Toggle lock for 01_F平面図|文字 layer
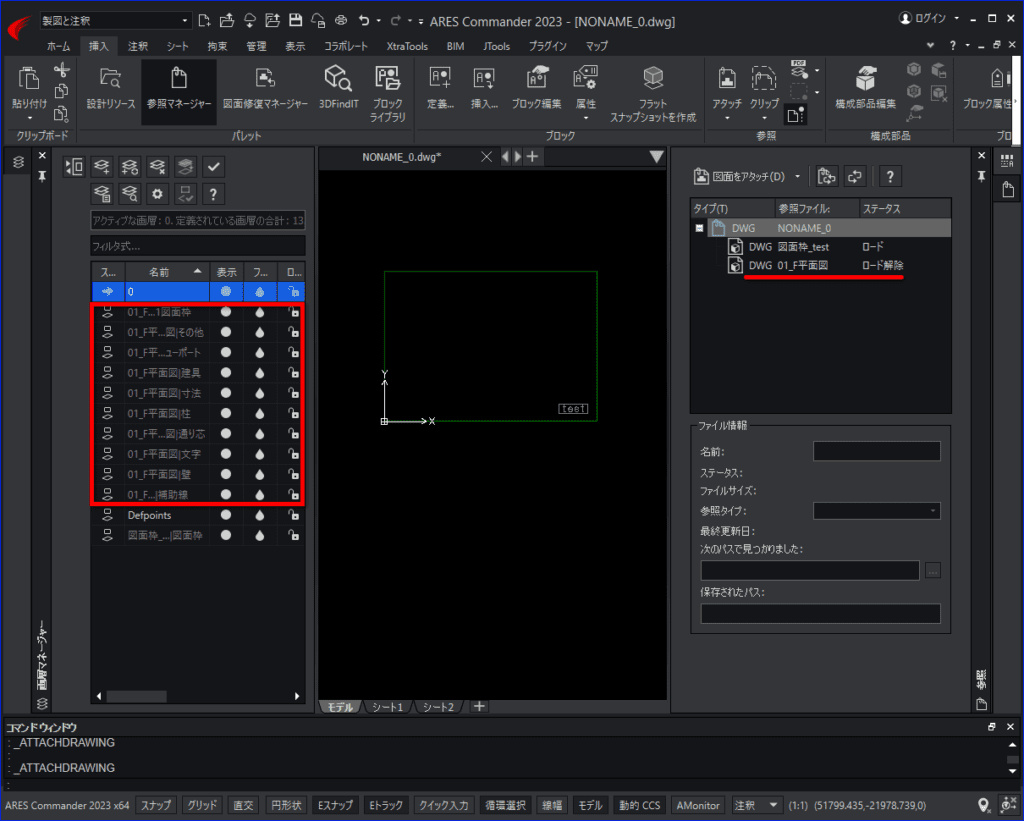Viewport: 1024px width, 821px height. 294,453
